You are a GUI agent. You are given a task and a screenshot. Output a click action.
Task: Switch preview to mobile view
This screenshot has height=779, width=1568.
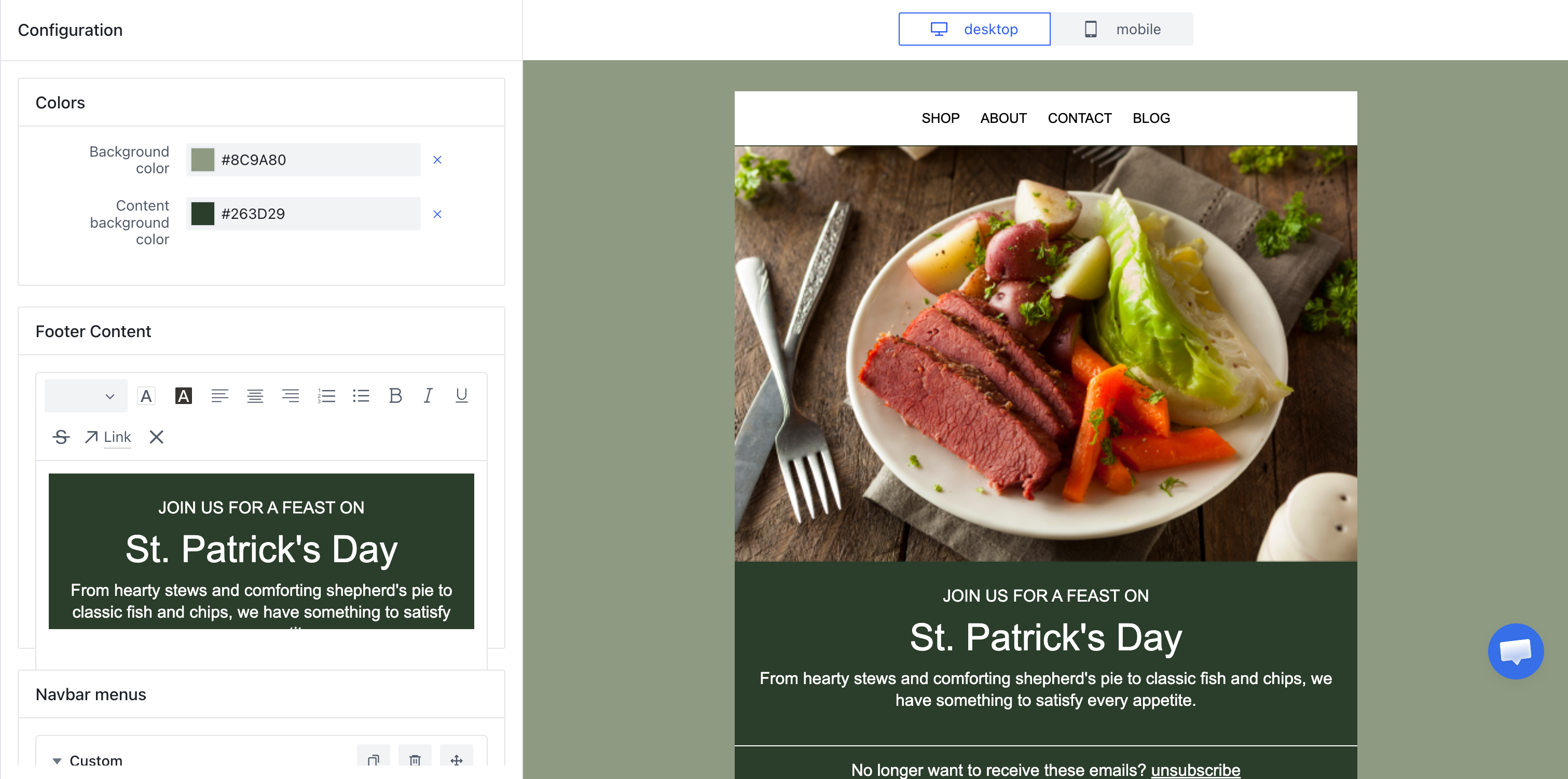1122,29
